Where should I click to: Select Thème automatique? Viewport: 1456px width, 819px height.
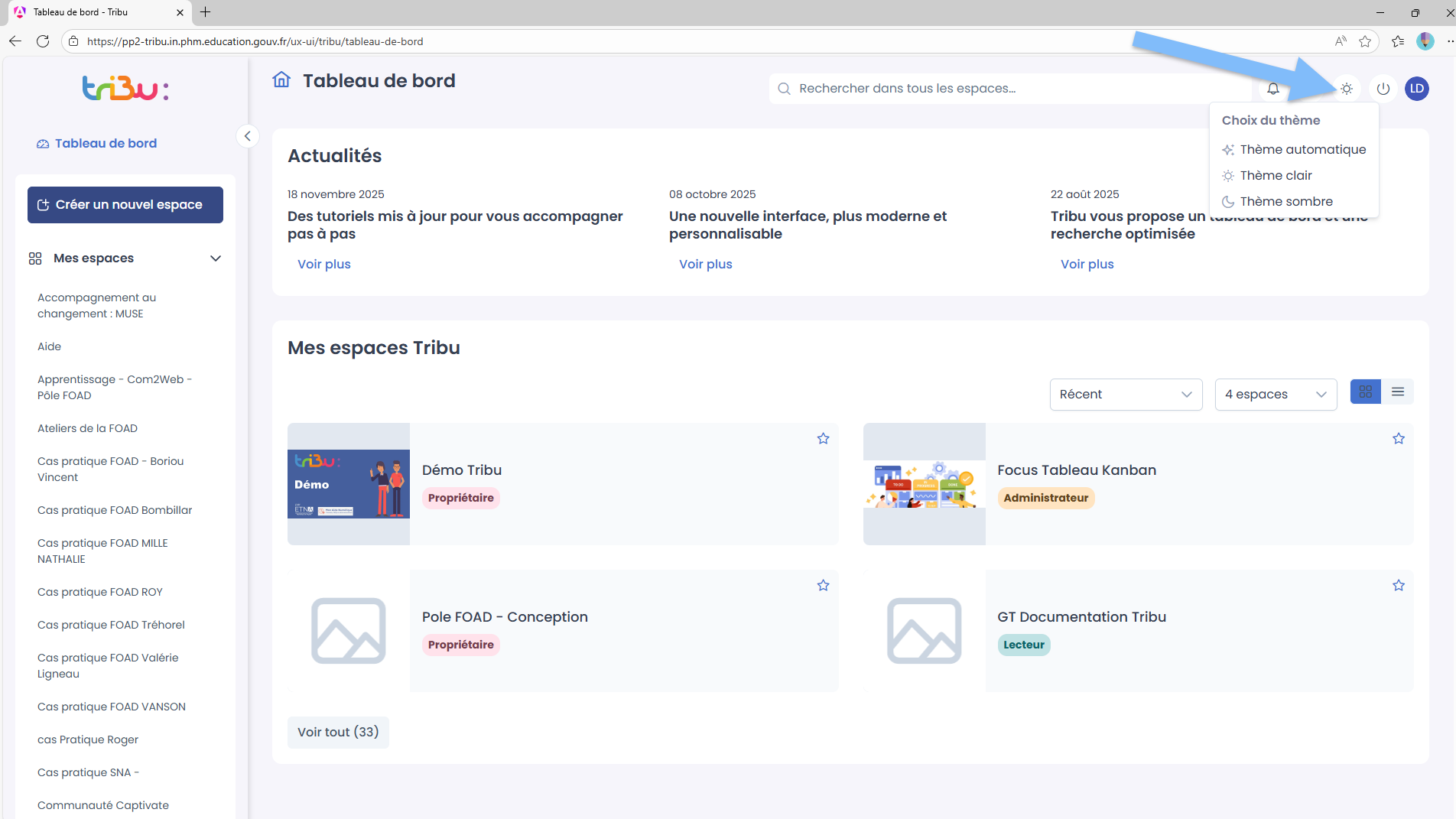click(1294, 150)
